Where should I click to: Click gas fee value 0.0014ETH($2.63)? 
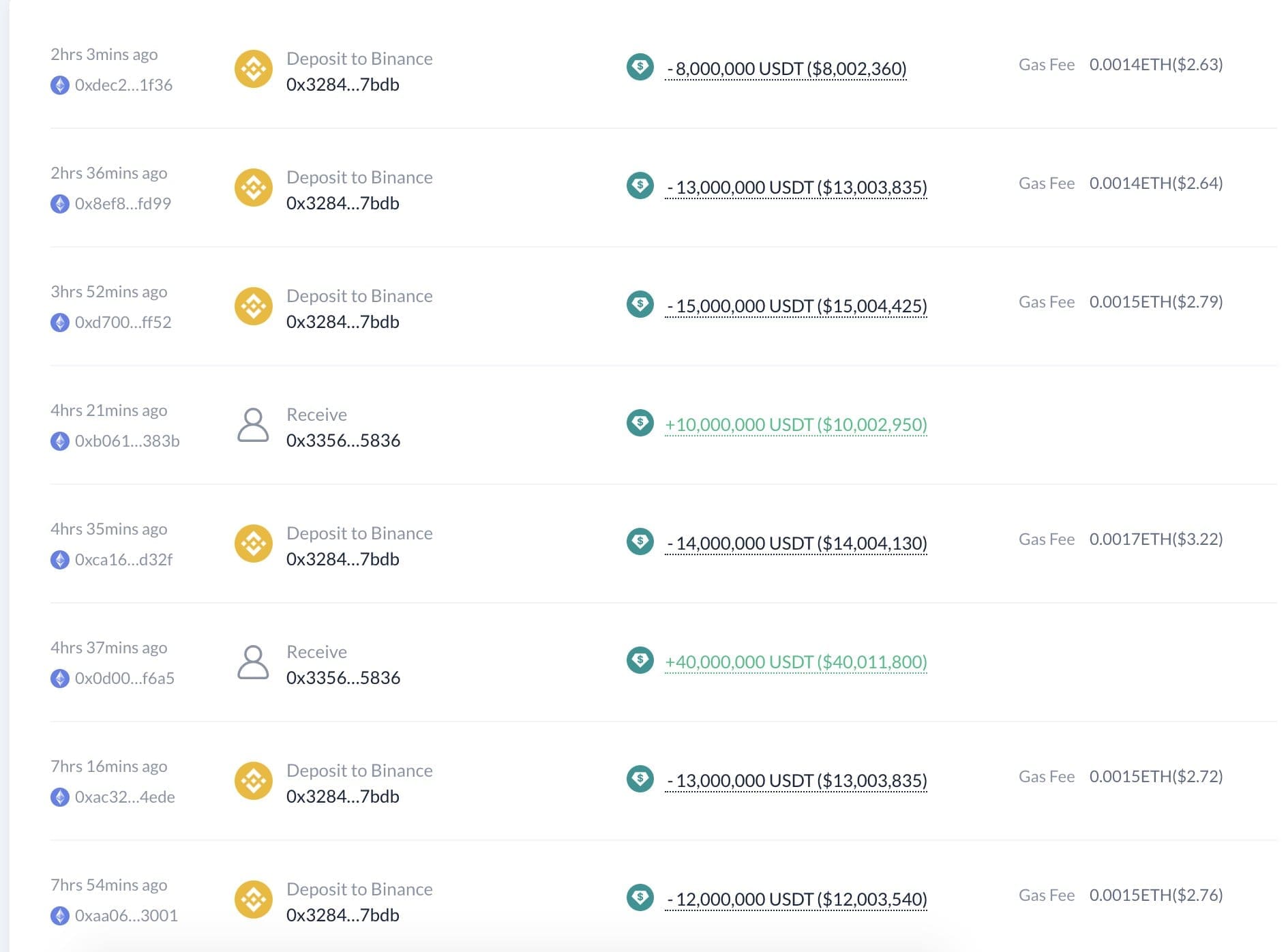(x=1156, y=65)
